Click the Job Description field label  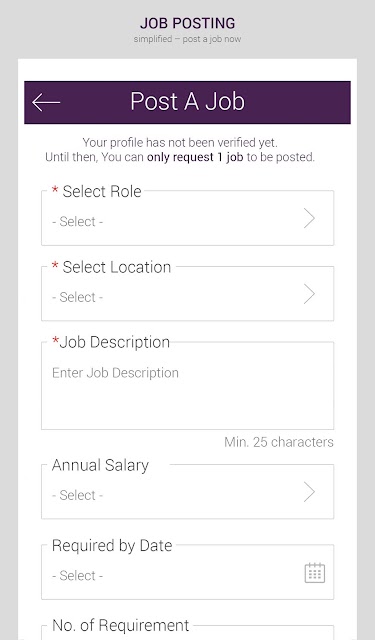pyautogui.click(x=114, y=342)
